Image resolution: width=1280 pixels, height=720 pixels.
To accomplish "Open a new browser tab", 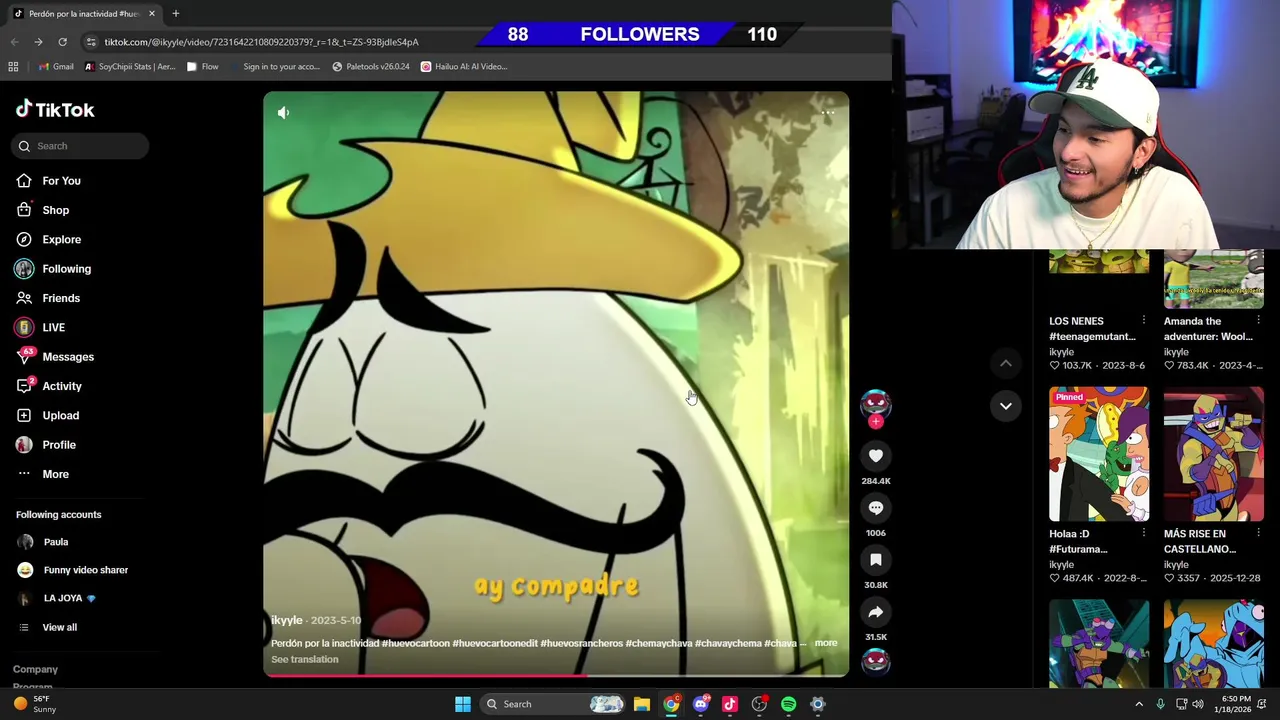I will pos(176,14).
